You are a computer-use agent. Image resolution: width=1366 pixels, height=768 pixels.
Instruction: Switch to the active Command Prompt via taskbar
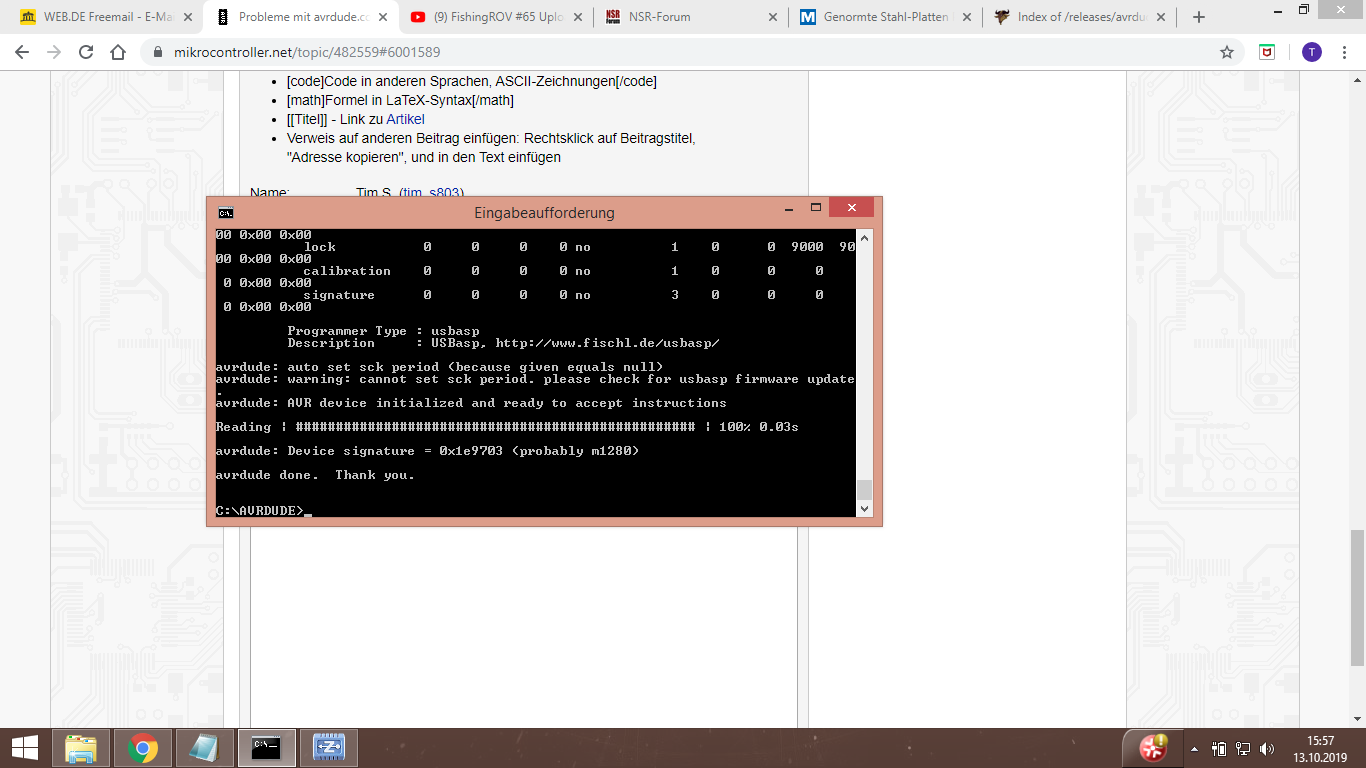click(266, 747)
